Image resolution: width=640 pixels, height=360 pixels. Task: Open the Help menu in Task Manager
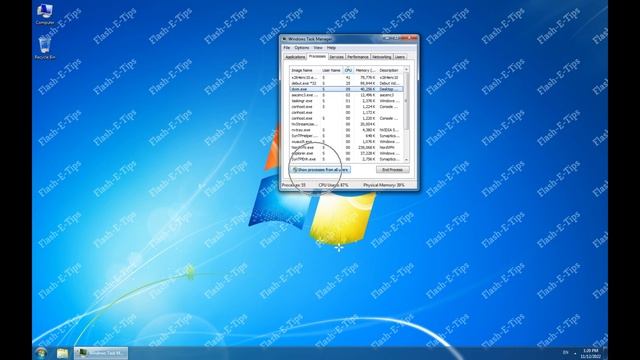tap(331, 48)
